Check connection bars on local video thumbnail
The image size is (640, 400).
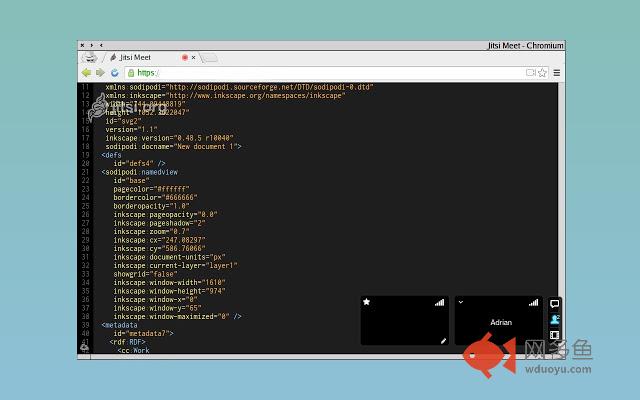click(439, 302)
